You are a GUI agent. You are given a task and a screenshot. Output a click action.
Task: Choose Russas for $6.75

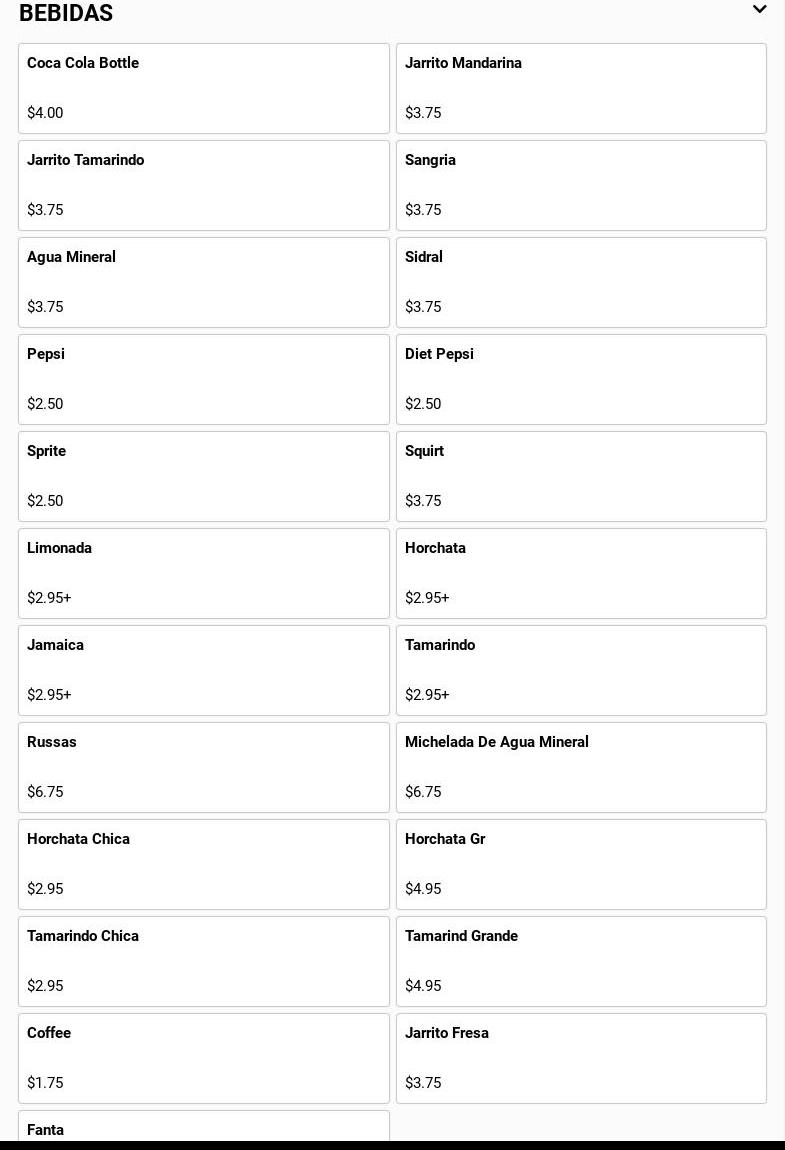pyautogui.click(x=204, y=768)
